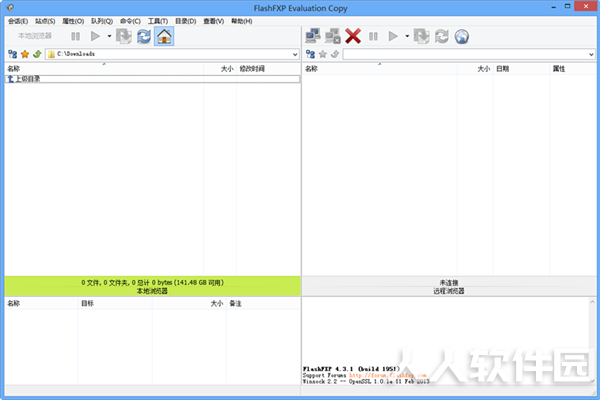Click the remote Connect computers icon

coord(313,36)
